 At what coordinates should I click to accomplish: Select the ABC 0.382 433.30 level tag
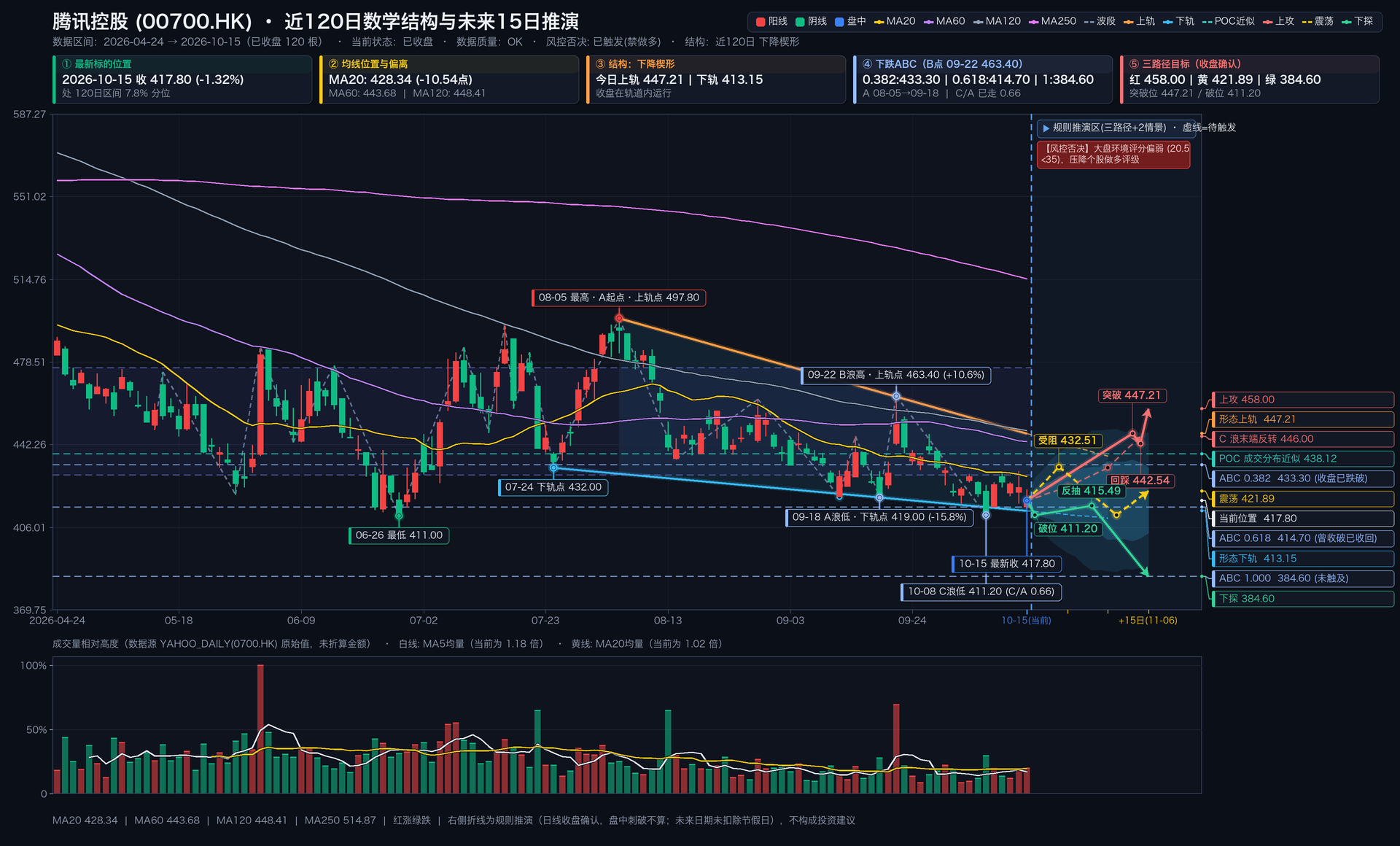click(1302, 478)
